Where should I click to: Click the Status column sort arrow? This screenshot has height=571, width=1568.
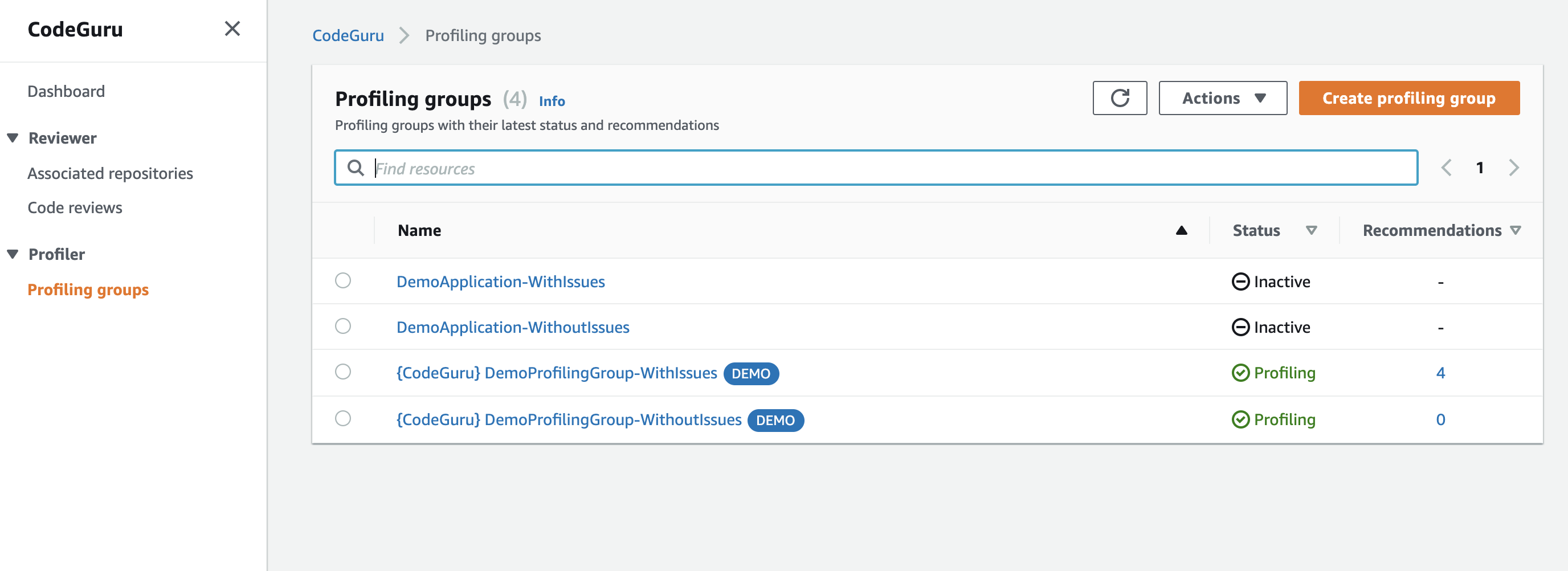tap(1311, 230)
